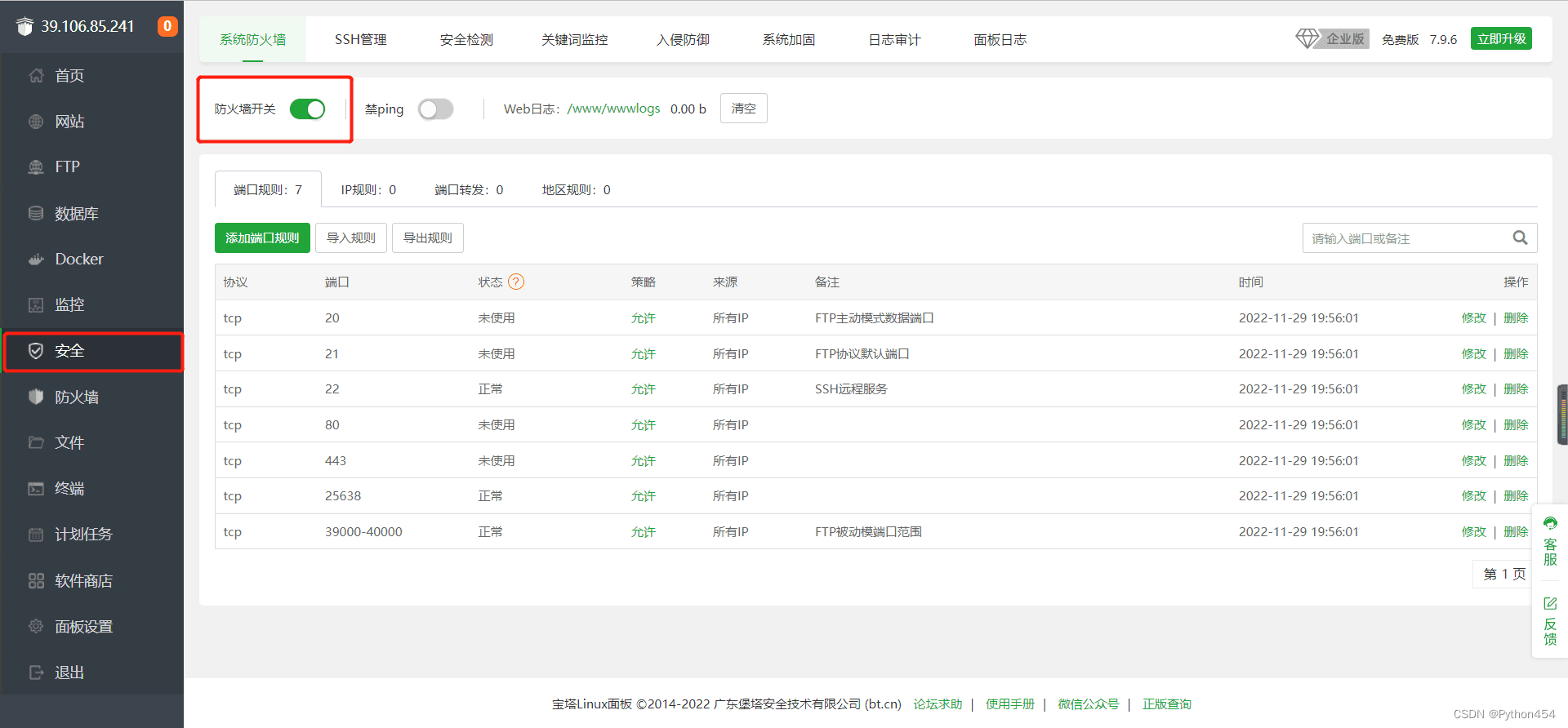Select the Docker whale icon

coord(36,259)
